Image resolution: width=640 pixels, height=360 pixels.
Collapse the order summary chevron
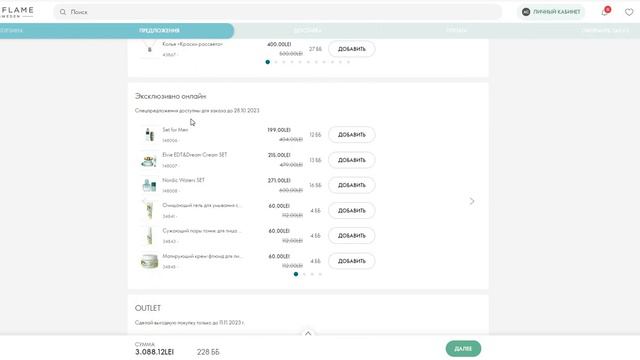tap(308, 333)
